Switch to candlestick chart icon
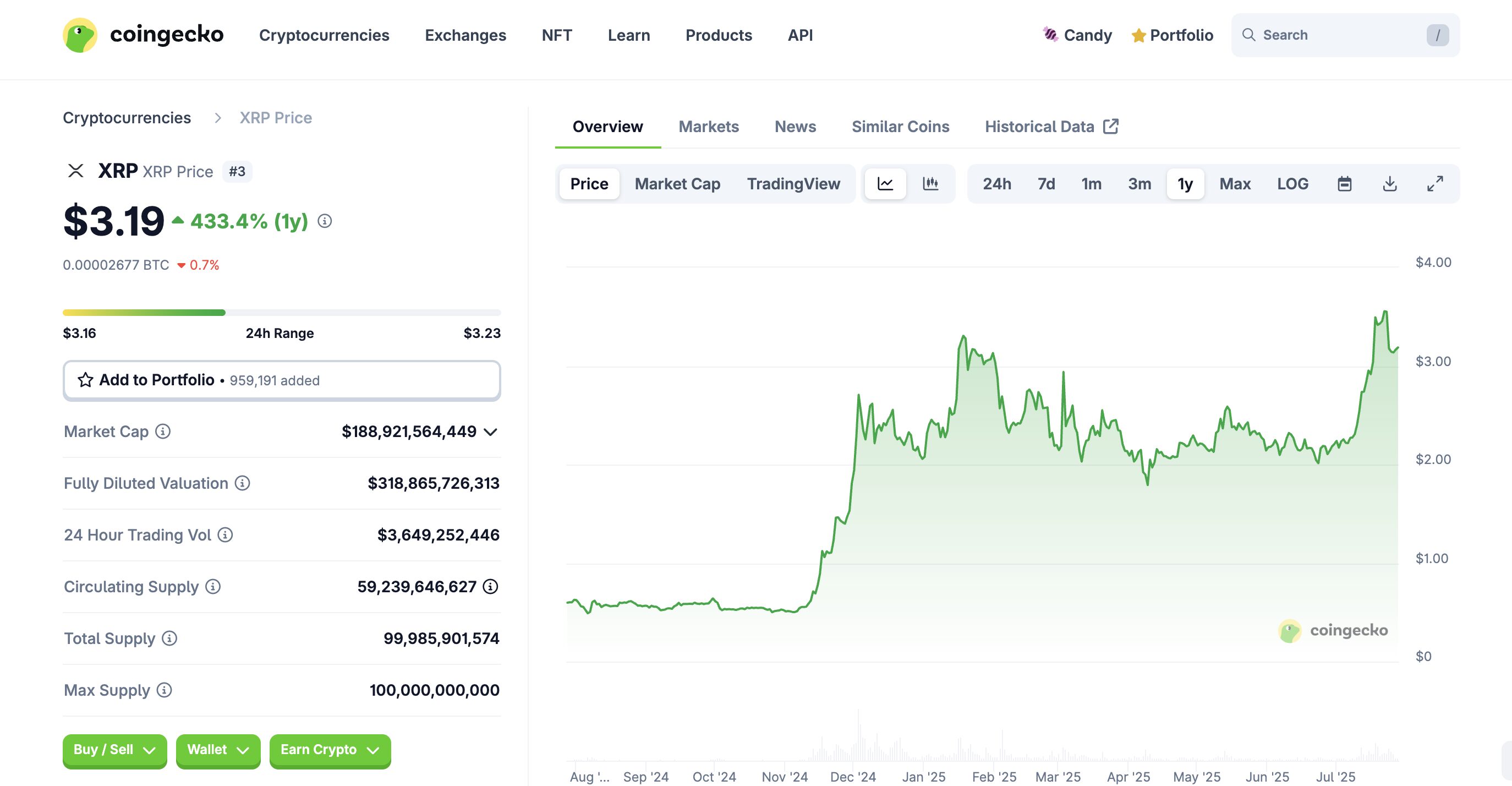This screenshot has width=1512, height=786. (x=930, y=184)
